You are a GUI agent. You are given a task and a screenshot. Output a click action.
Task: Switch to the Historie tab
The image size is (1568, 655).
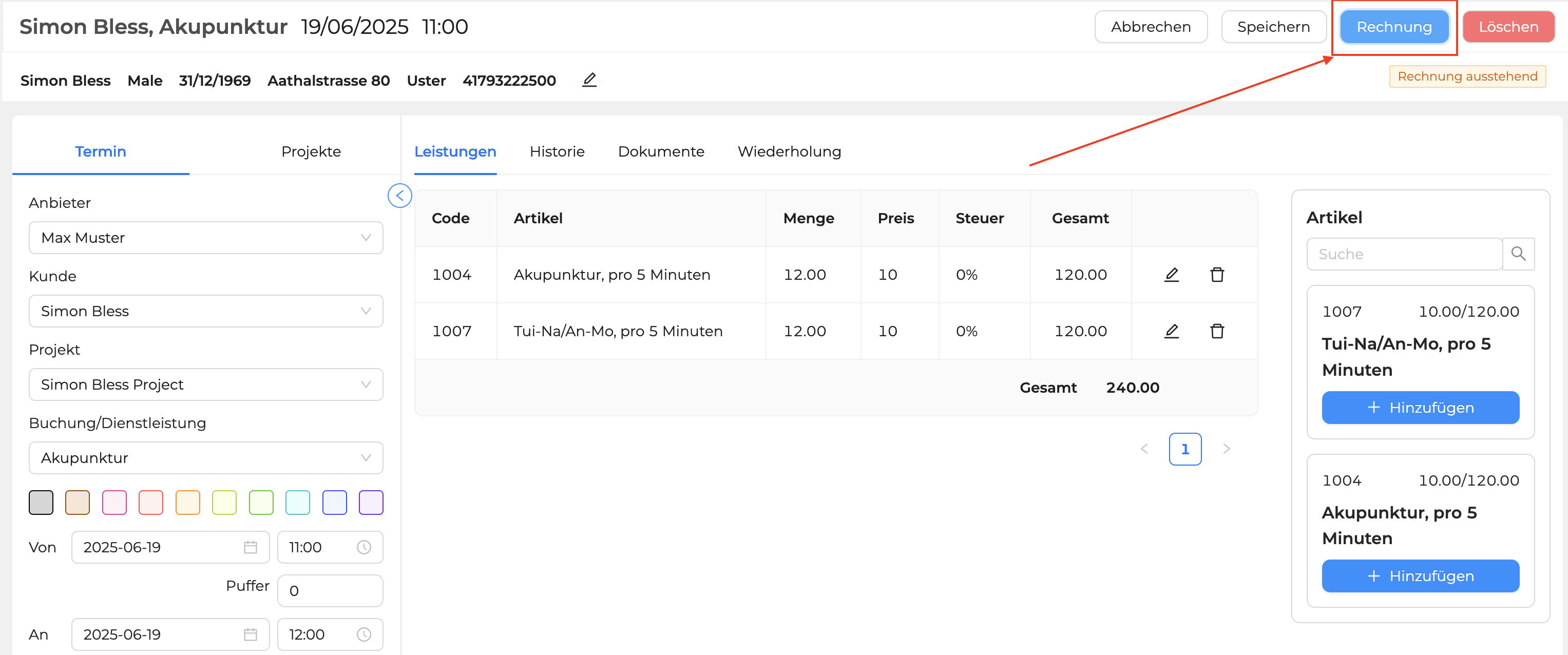coord(557,151)
